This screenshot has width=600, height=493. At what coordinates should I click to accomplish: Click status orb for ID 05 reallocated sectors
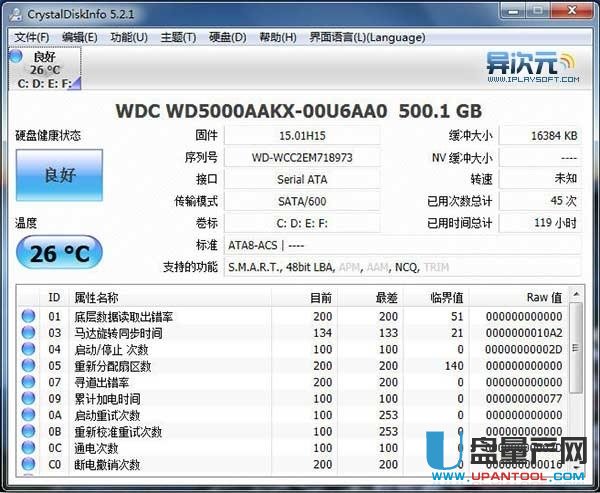[28, 366]
